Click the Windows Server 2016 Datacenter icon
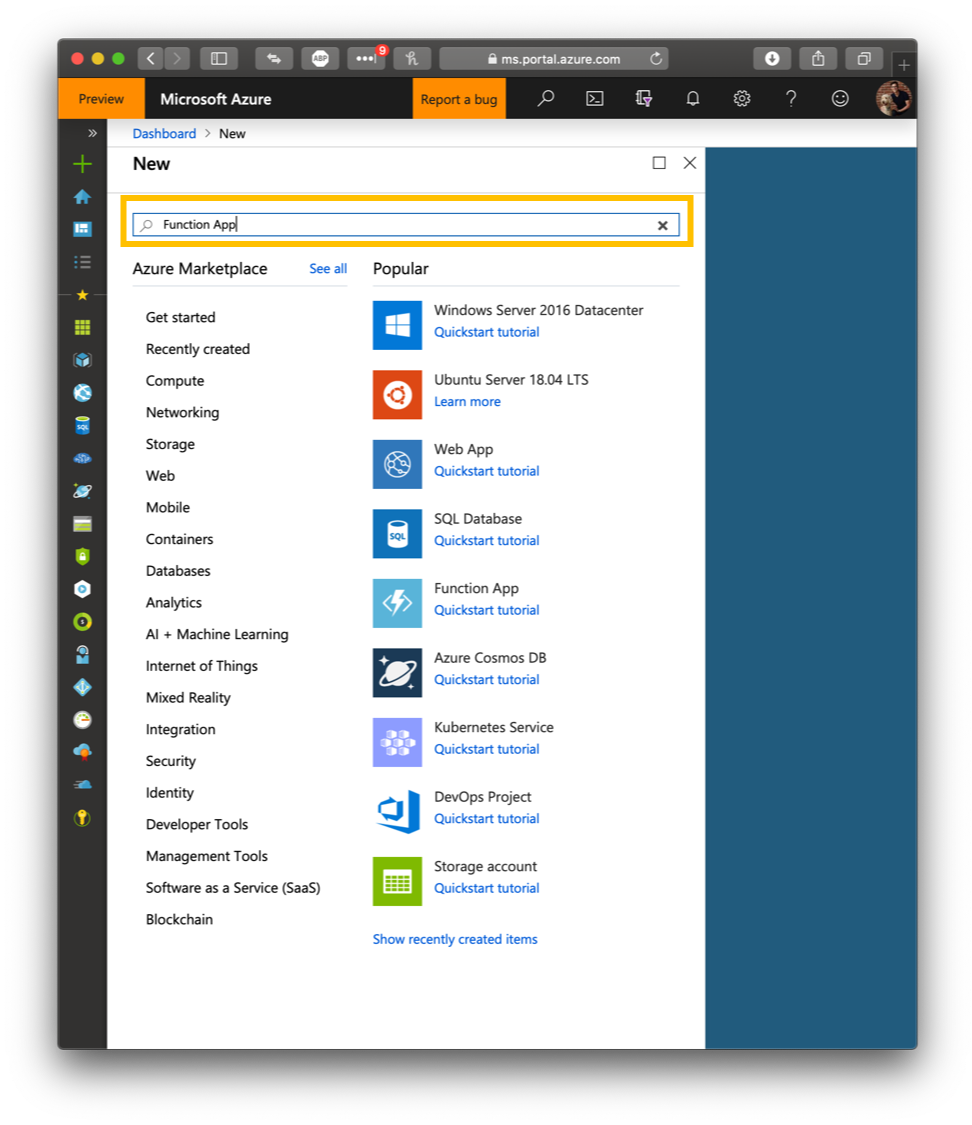The width and height of the screenshot is (972, 1125). 397,325
